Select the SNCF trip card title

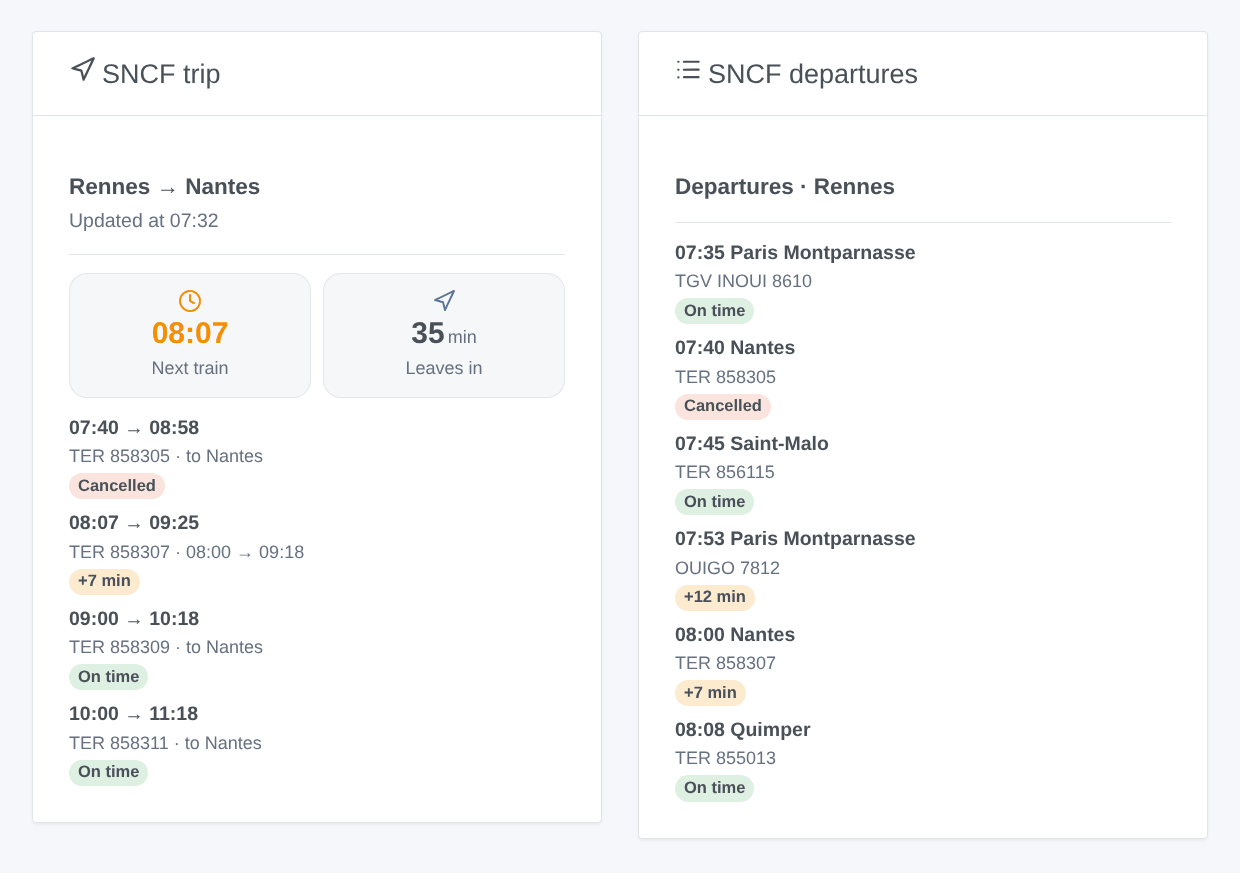point(161,74)
